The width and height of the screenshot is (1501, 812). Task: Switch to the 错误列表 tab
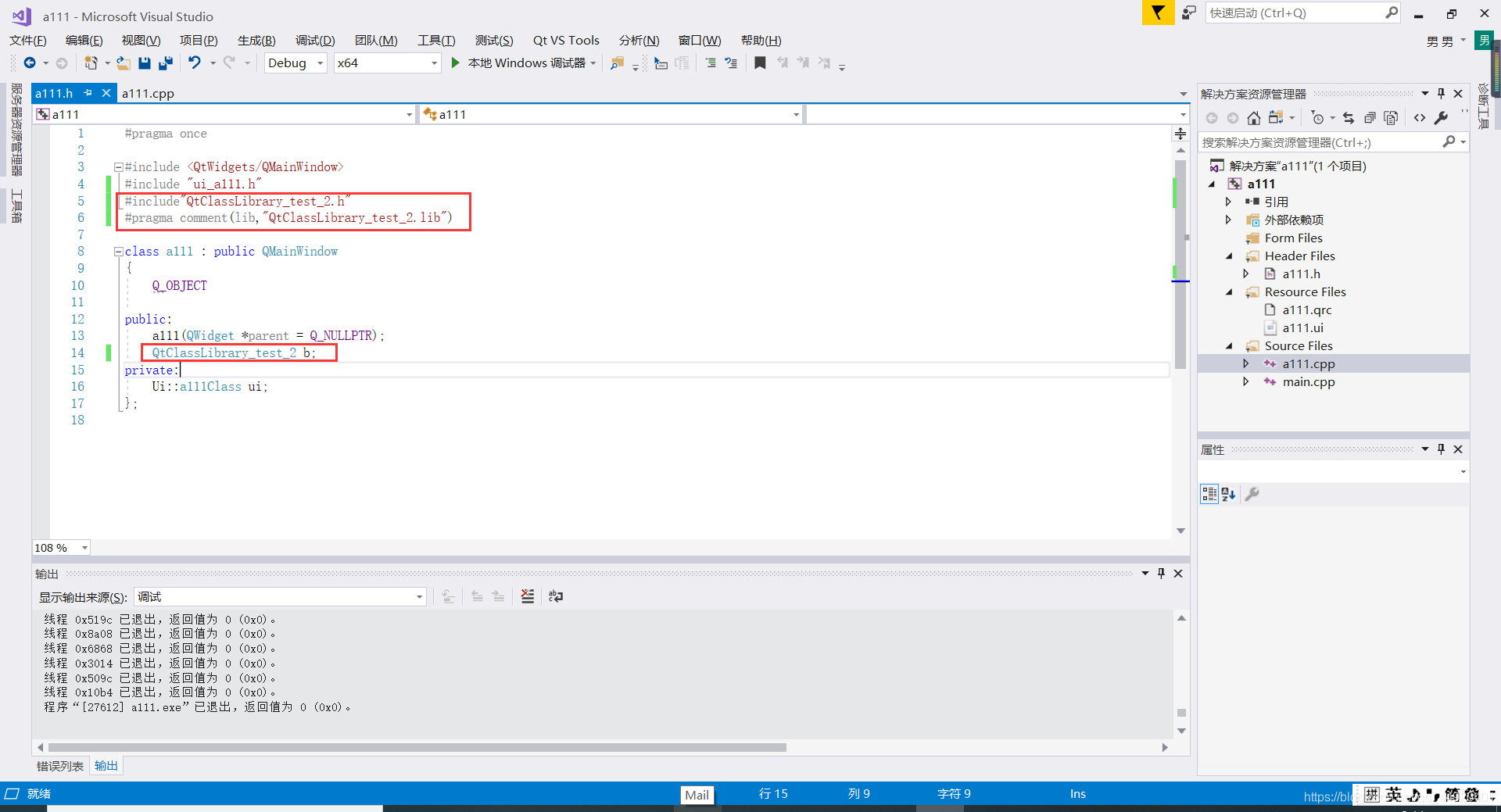[x=60, y=766]
